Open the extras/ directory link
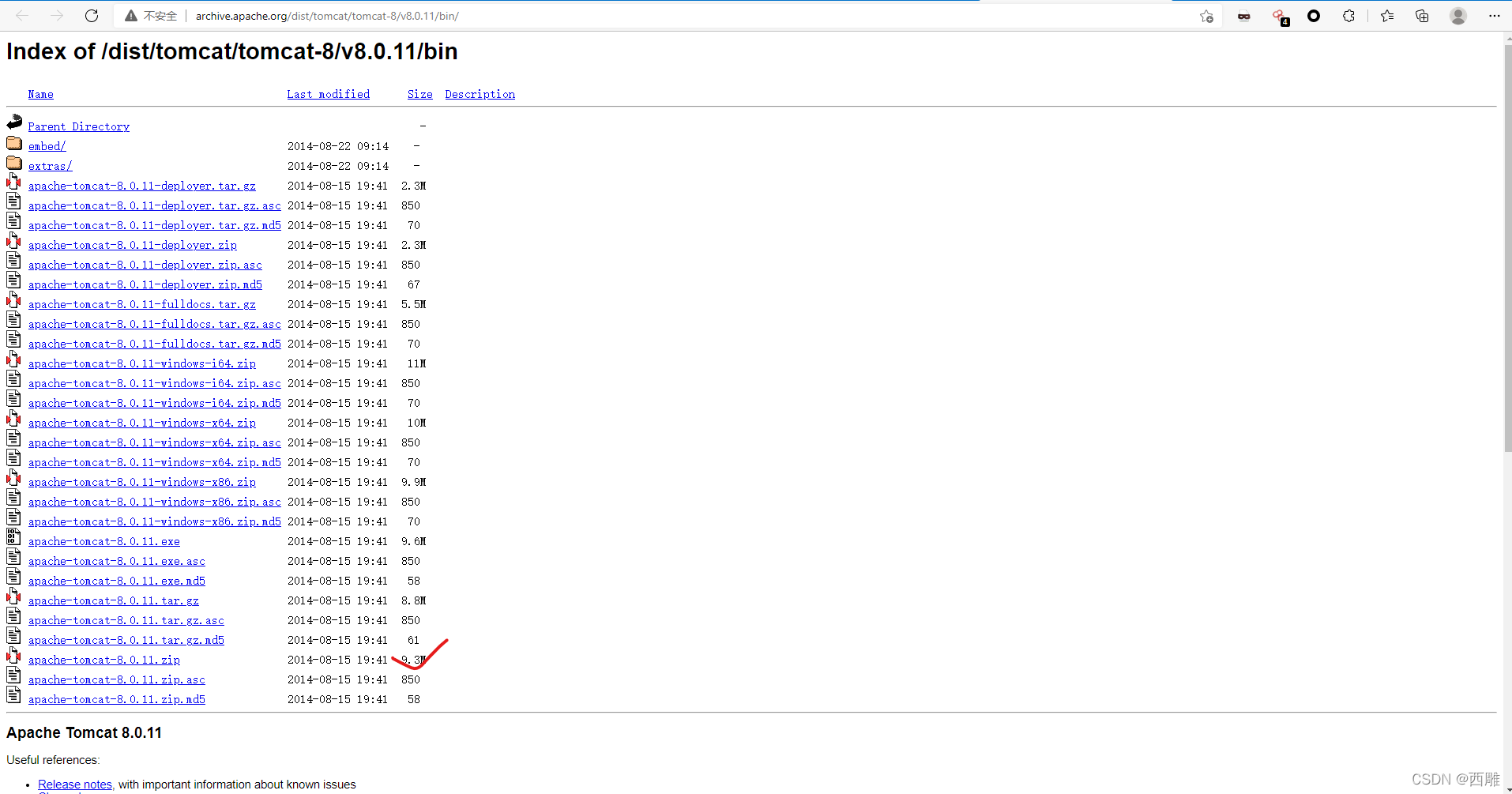1512x794 pixels. (x=51, y=166)
